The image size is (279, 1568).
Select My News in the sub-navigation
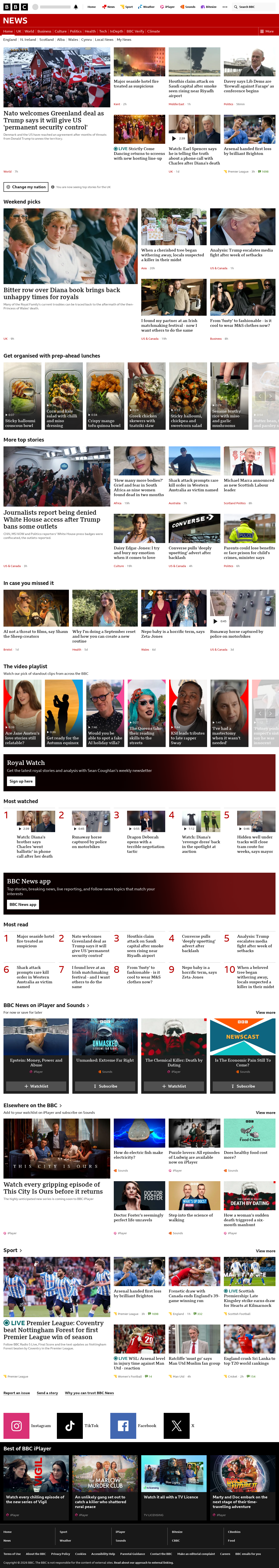coord(124,39)
